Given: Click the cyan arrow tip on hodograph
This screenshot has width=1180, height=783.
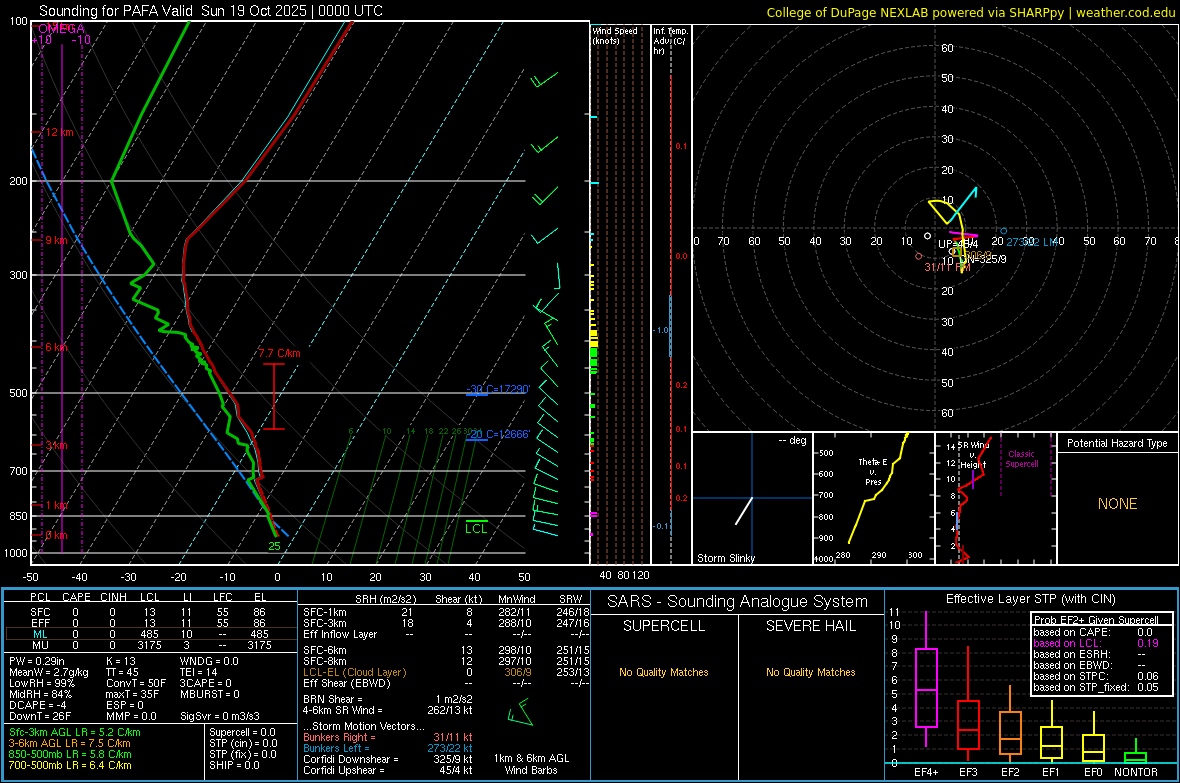Looking at the screenshot, I should tap(976, 188).
